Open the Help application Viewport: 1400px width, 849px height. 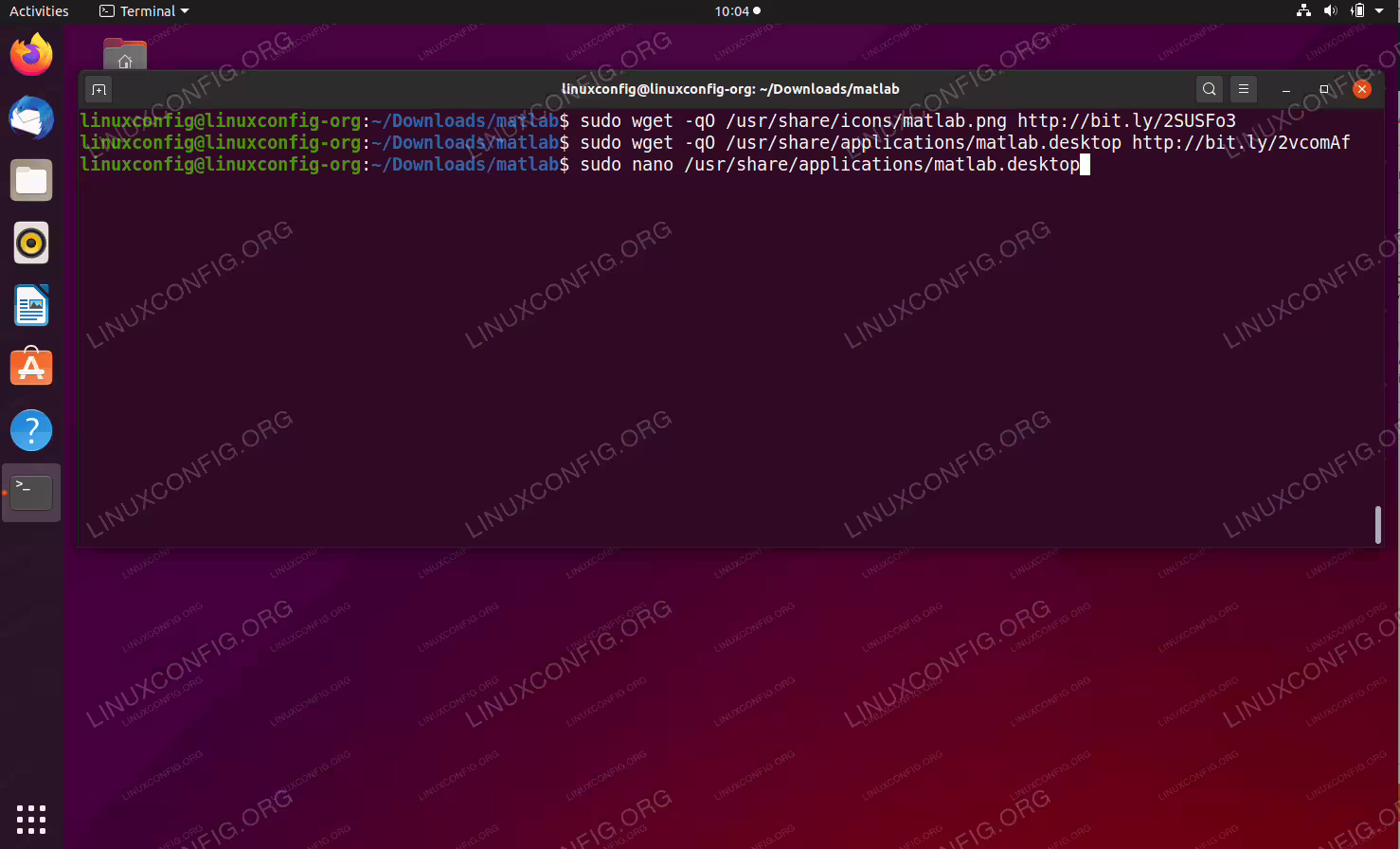pyautogui.click(x=31, y=430)
